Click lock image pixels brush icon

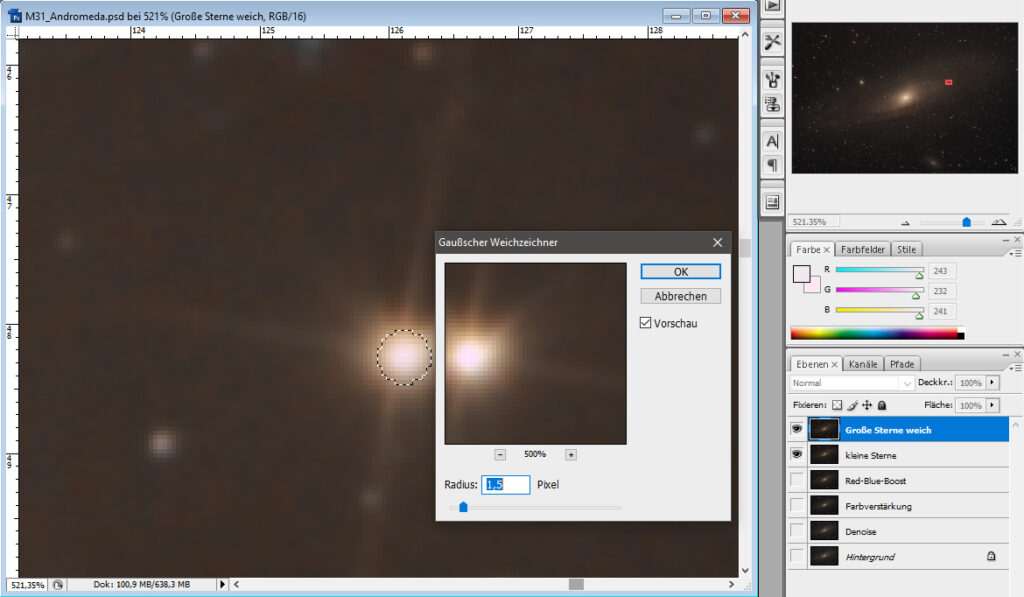[x=852, y=405]
